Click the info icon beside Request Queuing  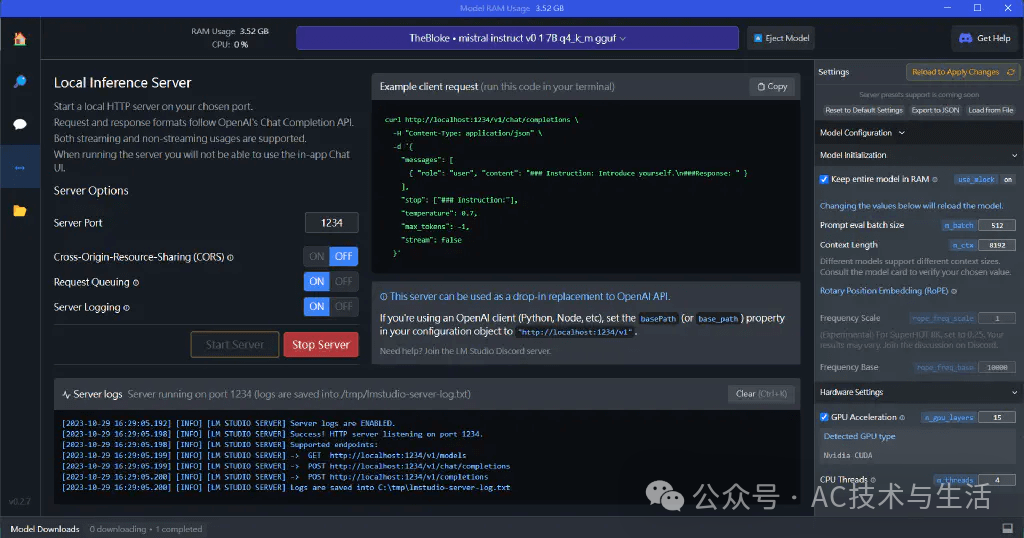coord(136,283)
